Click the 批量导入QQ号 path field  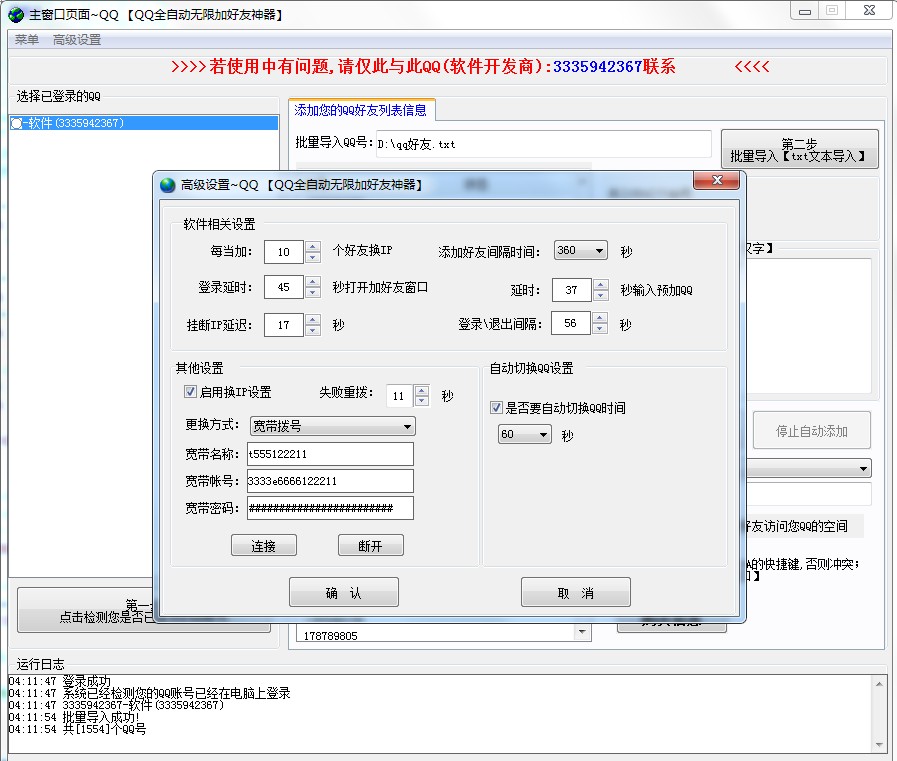pyautogui.click(x=543, y=144)
